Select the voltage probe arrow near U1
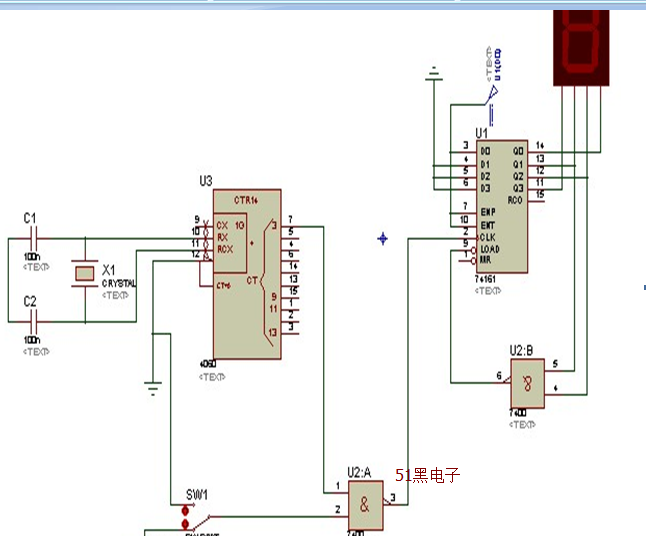 (491, 95)
